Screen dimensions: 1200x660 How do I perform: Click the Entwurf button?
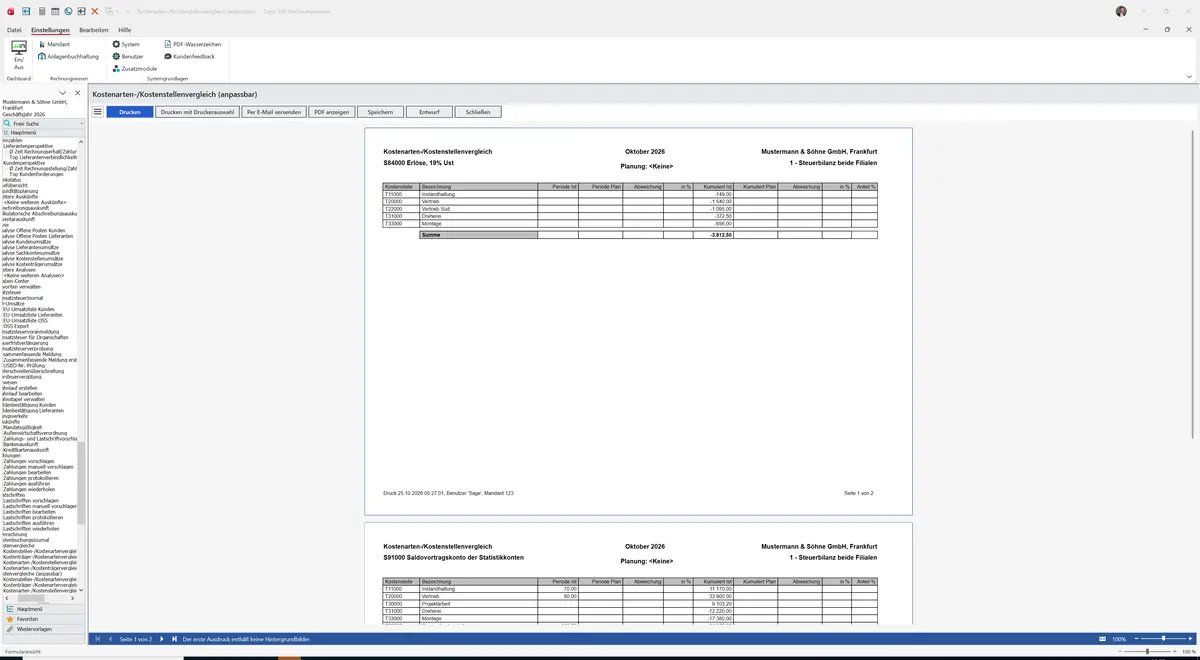(x=430, y=112)
